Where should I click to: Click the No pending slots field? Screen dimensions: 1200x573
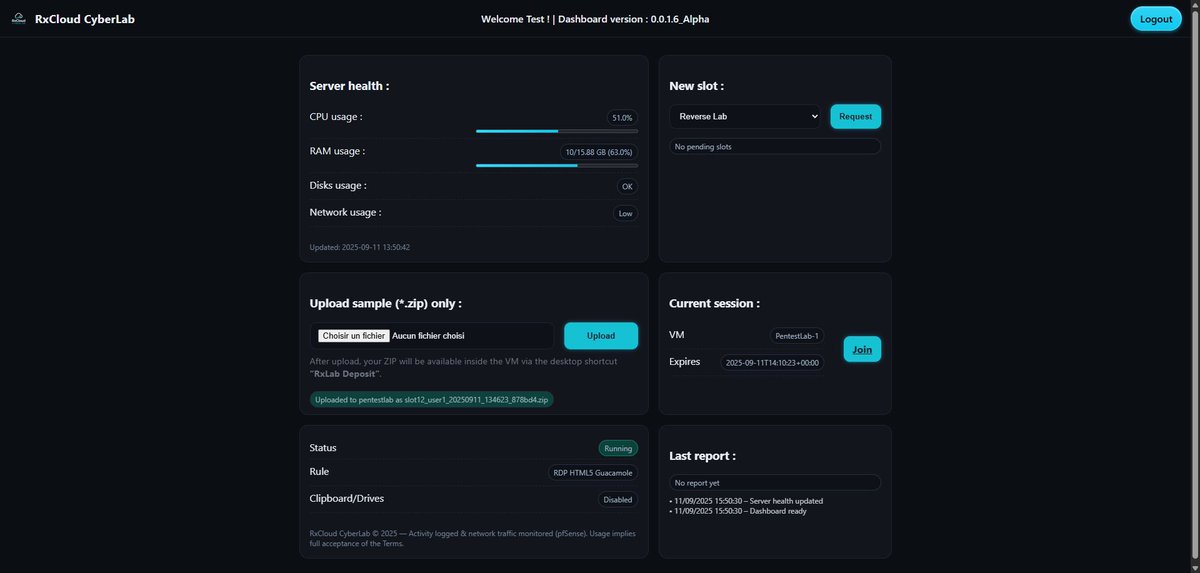coord(775,146)
